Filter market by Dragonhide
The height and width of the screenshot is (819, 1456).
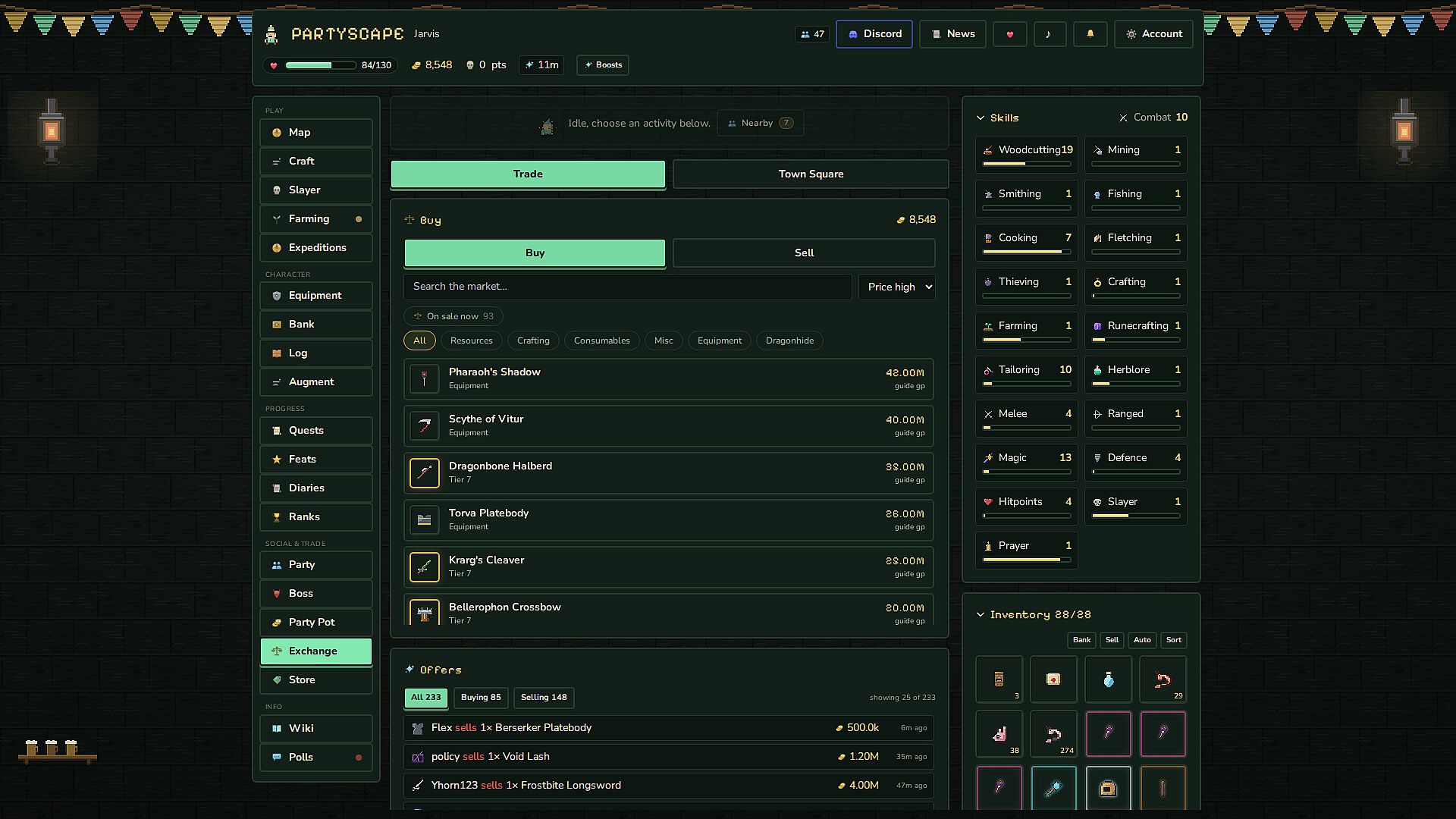pyautogui.click(x=789, y=340)
